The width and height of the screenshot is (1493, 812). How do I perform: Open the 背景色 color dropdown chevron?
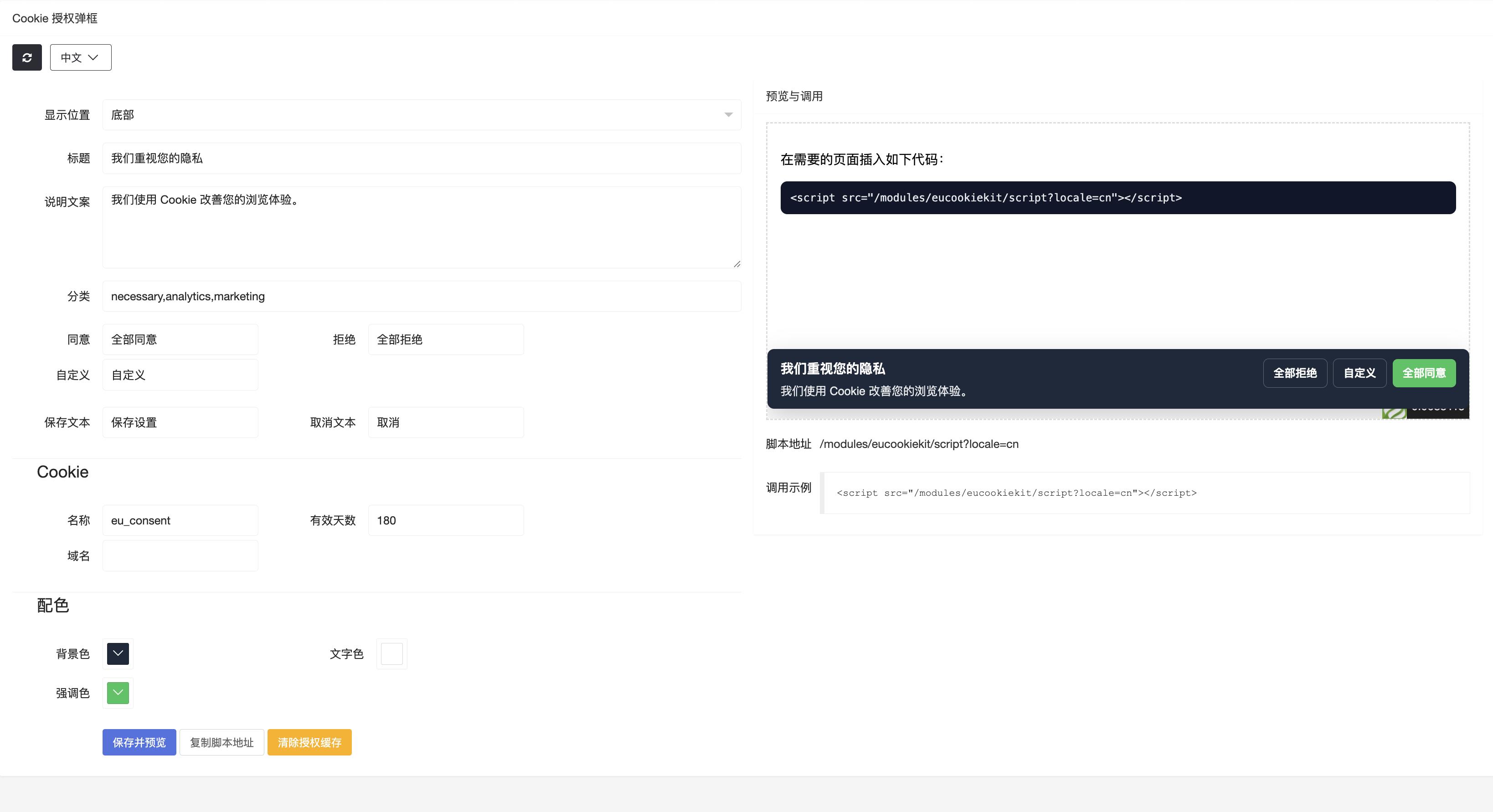point(118,654)
